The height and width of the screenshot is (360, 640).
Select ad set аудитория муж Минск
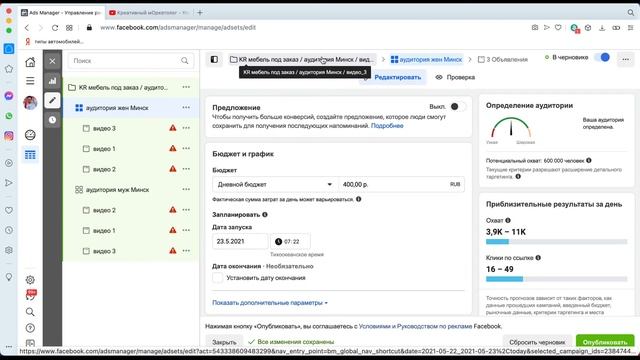131,190
